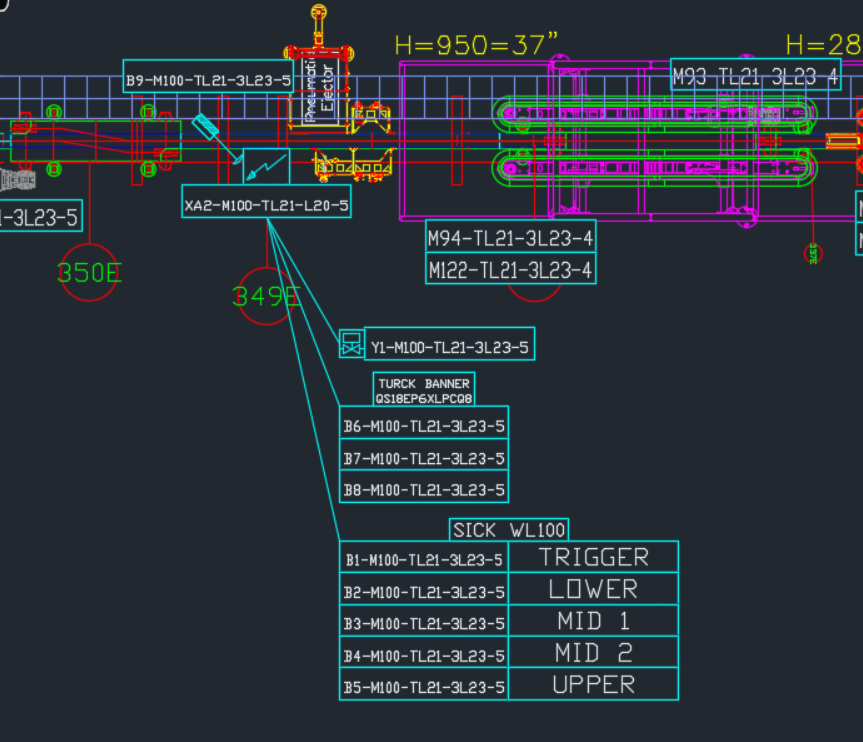863x742 pixels.
Task: Click the valve symbol beside Y1-M100 label
Action: [x=351, y=343]
